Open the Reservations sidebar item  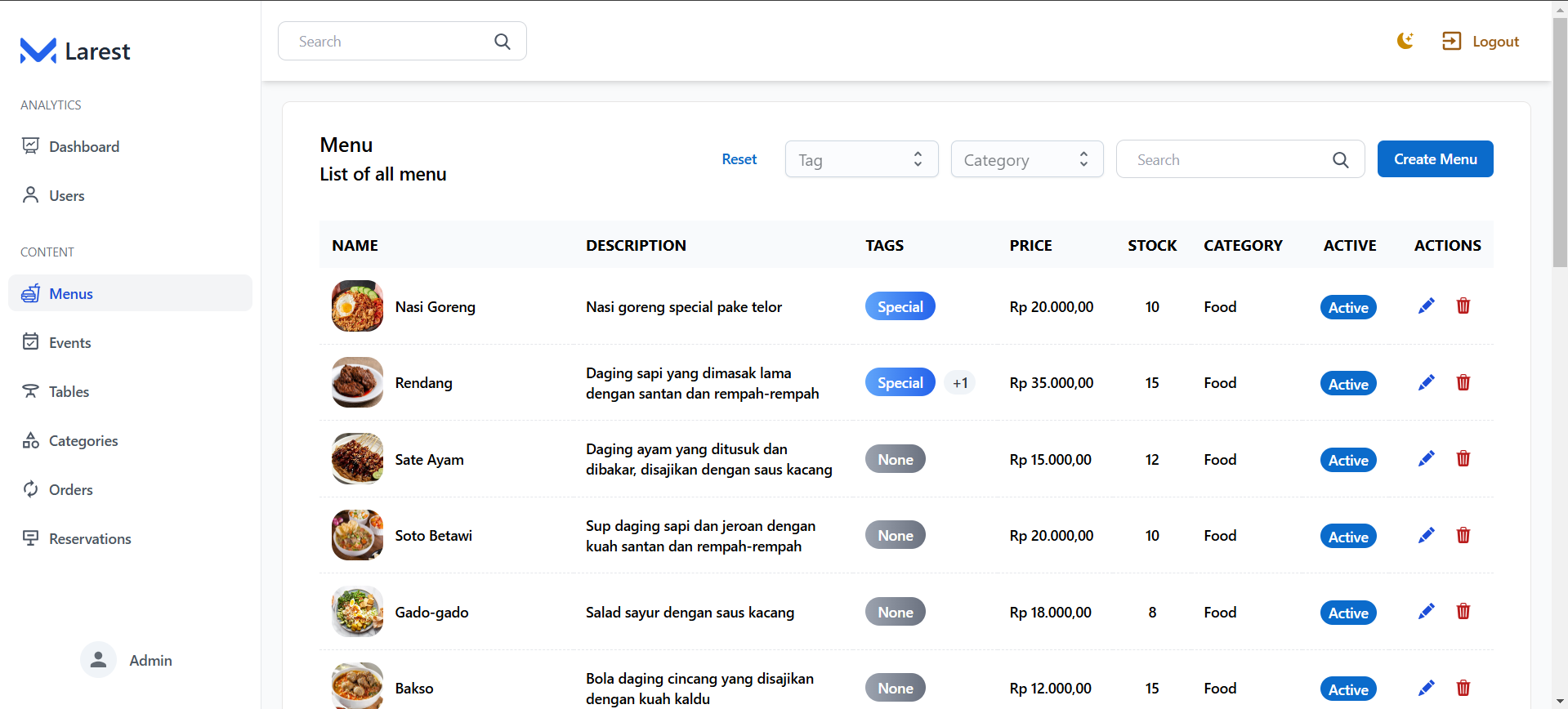click(x=90, y=539)
